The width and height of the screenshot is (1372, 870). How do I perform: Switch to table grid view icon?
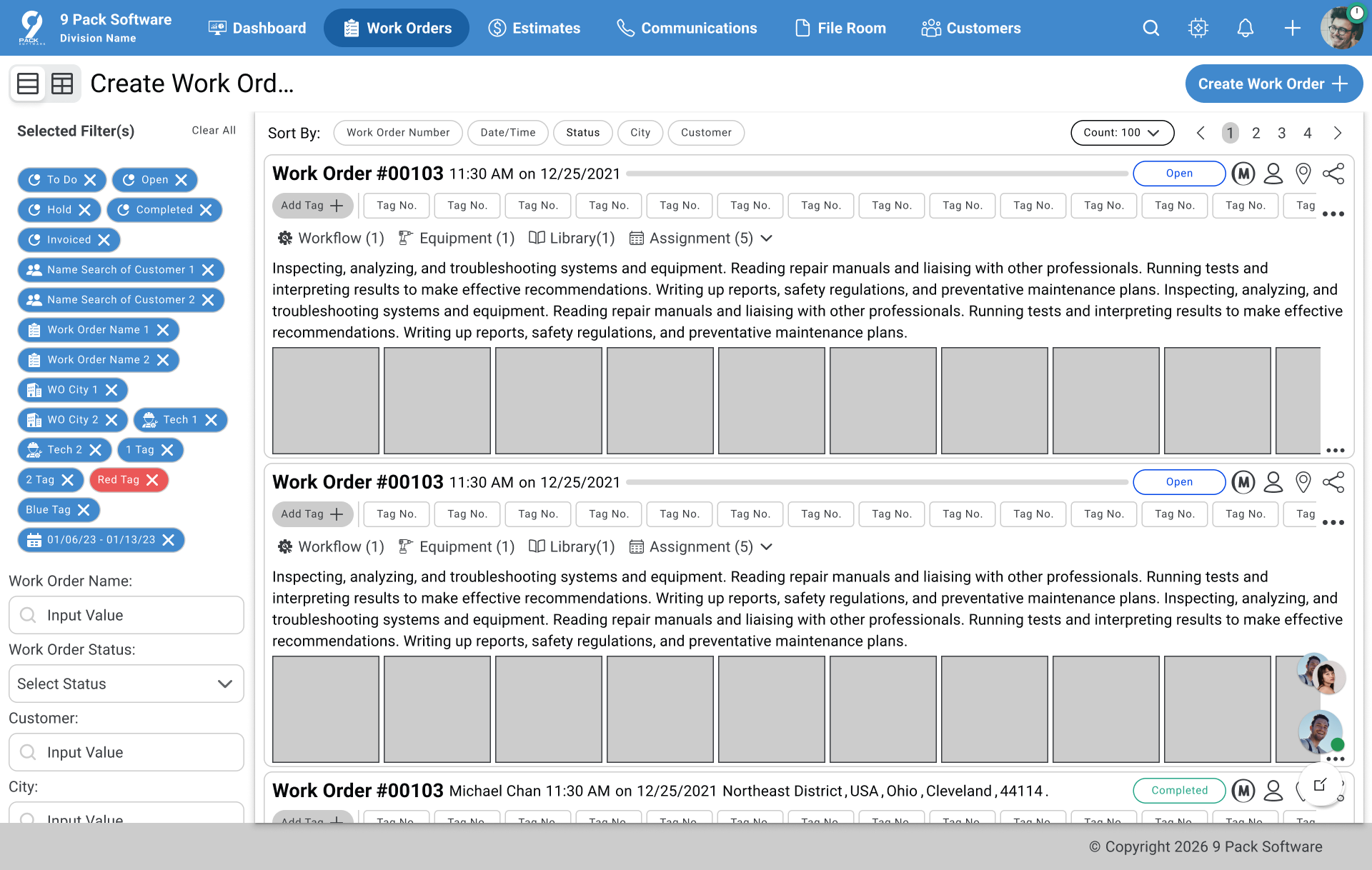coord(62,84)
